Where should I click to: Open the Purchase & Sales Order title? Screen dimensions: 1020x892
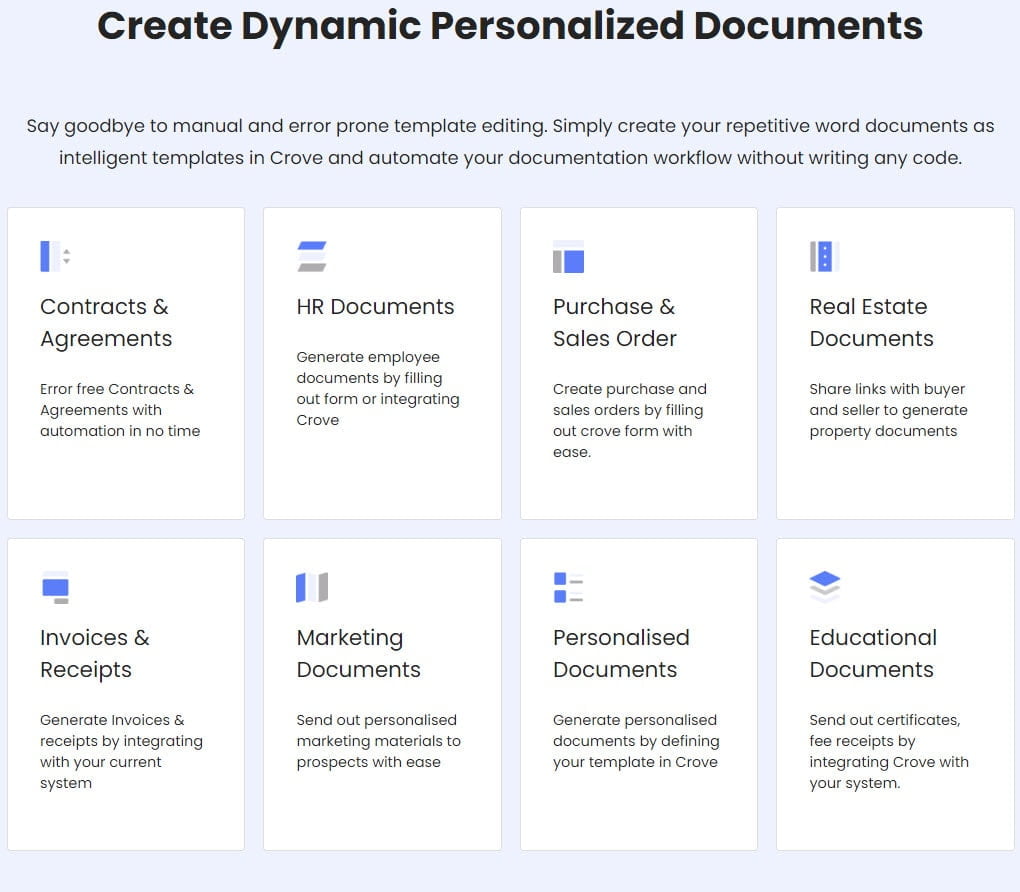(614, 322)
